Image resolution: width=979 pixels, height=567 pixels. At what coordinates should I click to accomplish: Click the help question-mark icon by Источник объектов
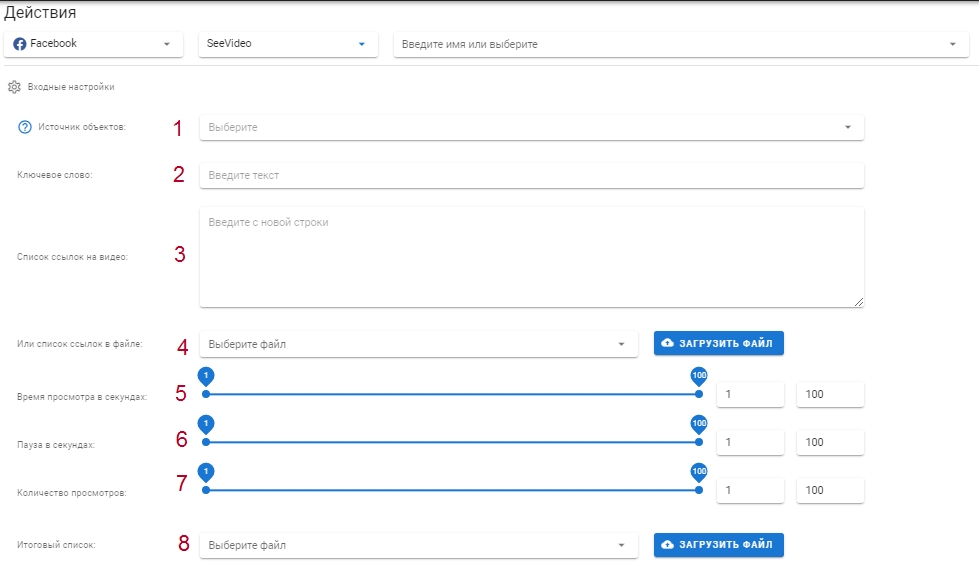[x=24, y=127]
